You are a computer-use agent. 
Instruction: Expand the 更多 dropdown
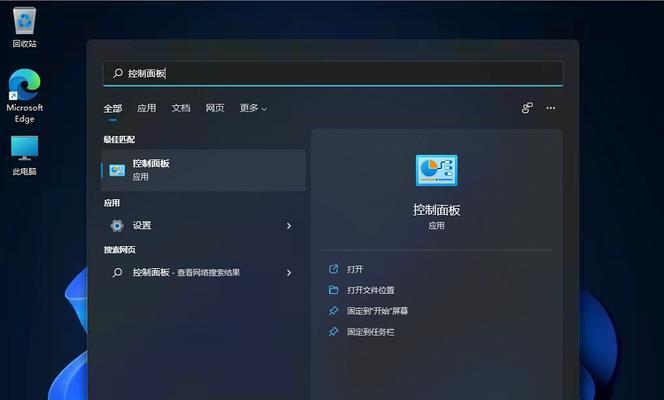click(253, 108)
